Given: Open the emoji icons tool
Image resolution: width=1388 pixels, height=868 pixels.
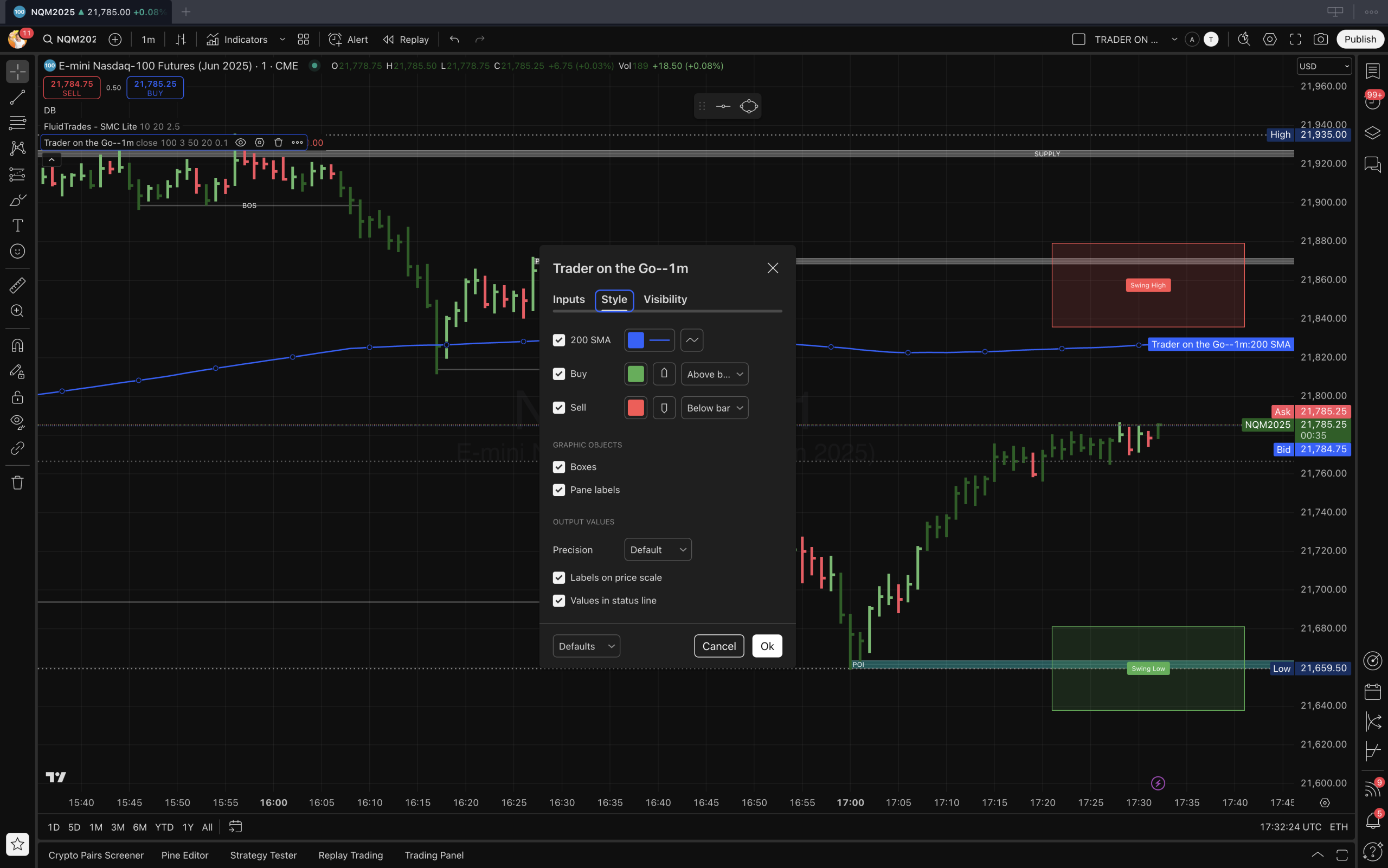Looking at the screenshot, I should 18,251.
